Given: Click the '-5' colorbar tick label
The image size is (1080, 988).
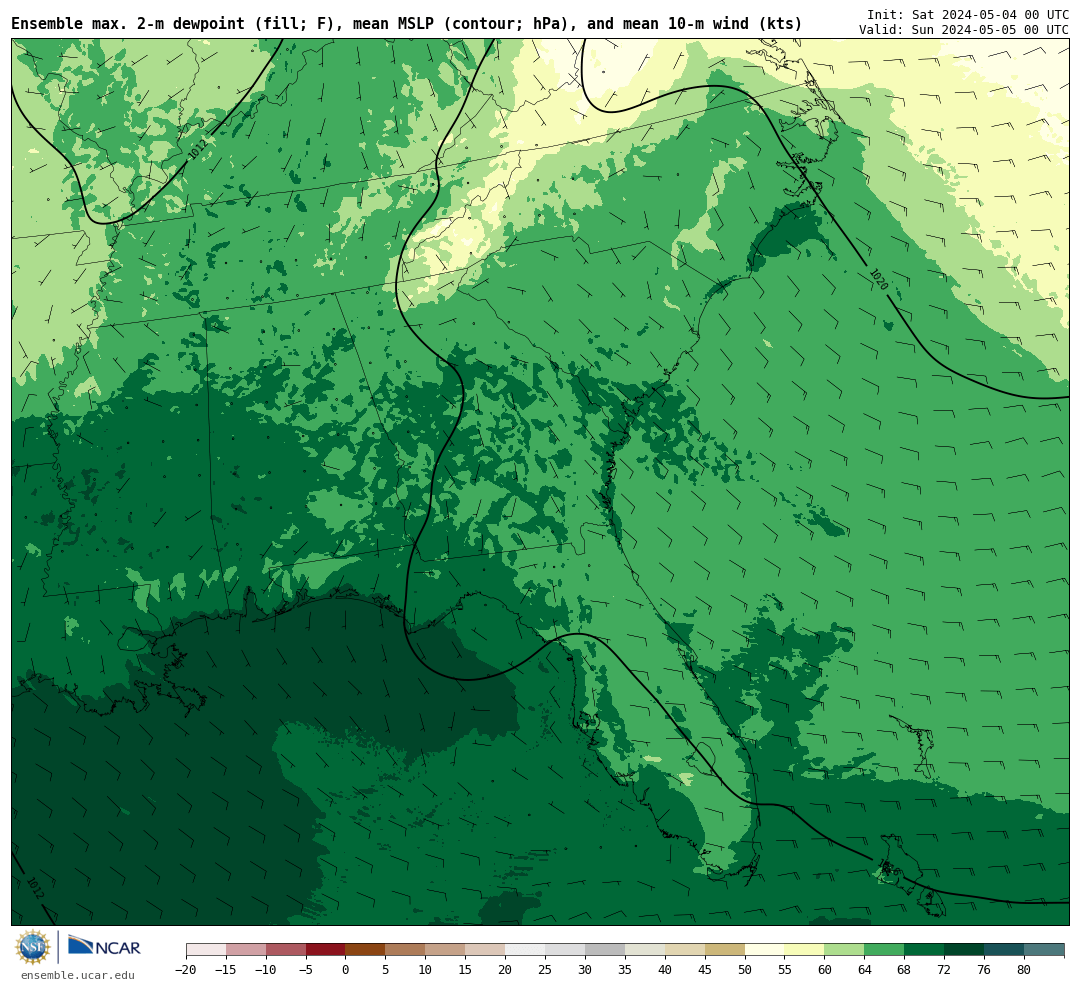Looking at the screenshot, I should (306, 970).
